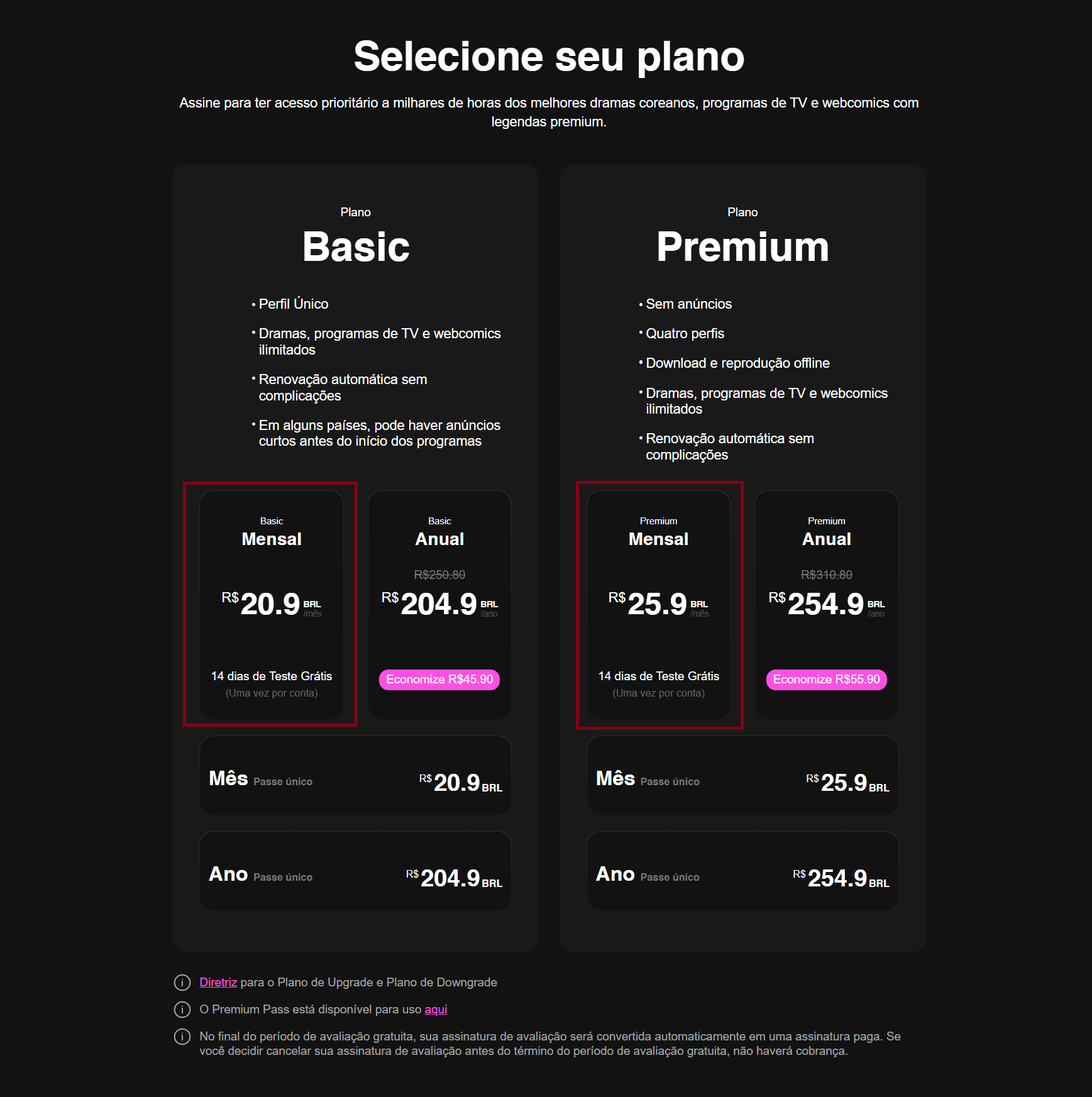Click the struck-through R$250.80 price
This screenshot has height=1097, width=1092.
click(439, 575)
